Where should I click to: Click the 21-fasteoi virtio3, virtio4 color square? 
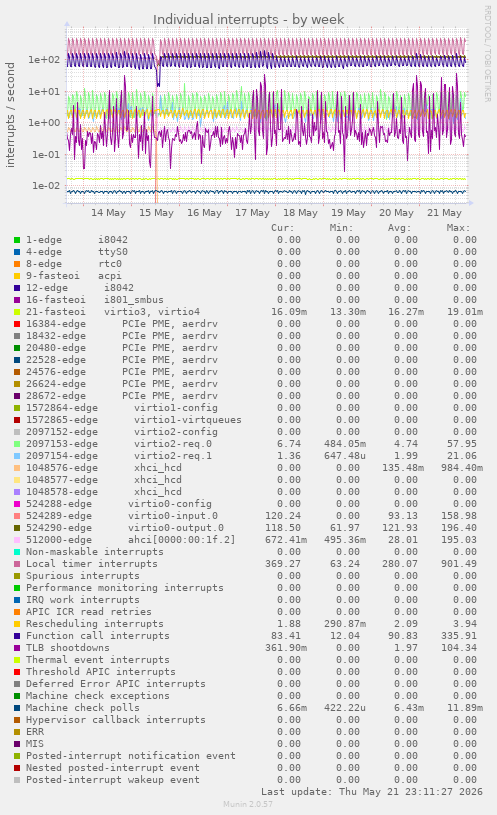coord(17,312)
